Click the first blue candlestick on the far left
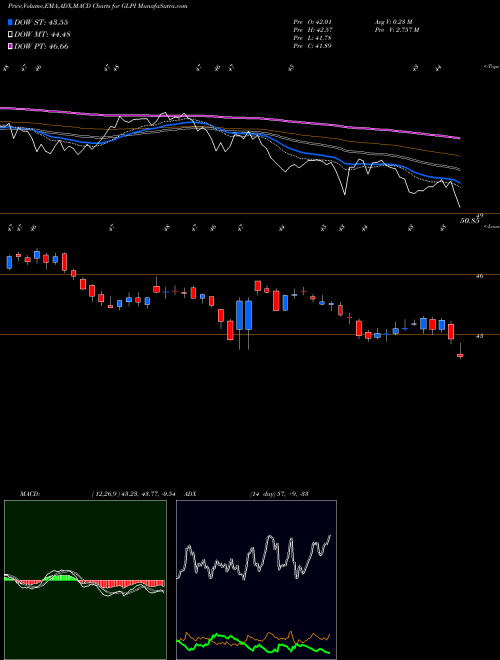Viewport: 500px width, 660px height. coord(9,262)
